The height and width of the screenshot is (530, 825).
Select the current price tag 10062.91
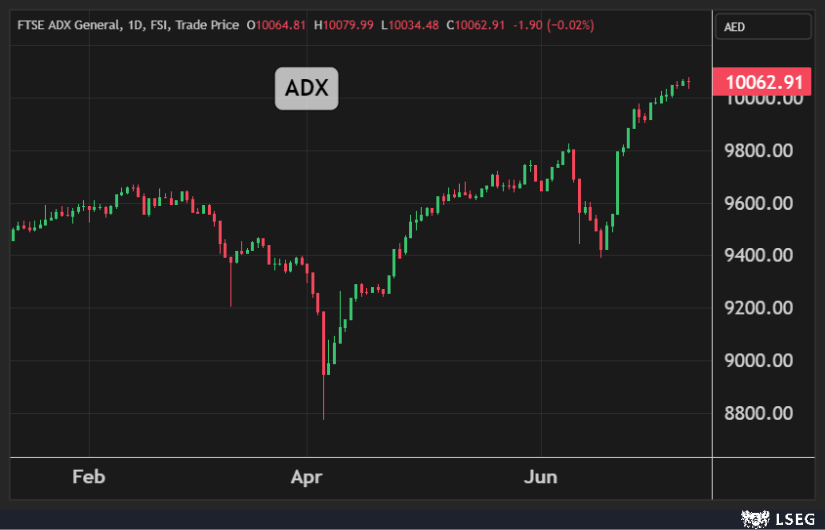click(763, 81)
